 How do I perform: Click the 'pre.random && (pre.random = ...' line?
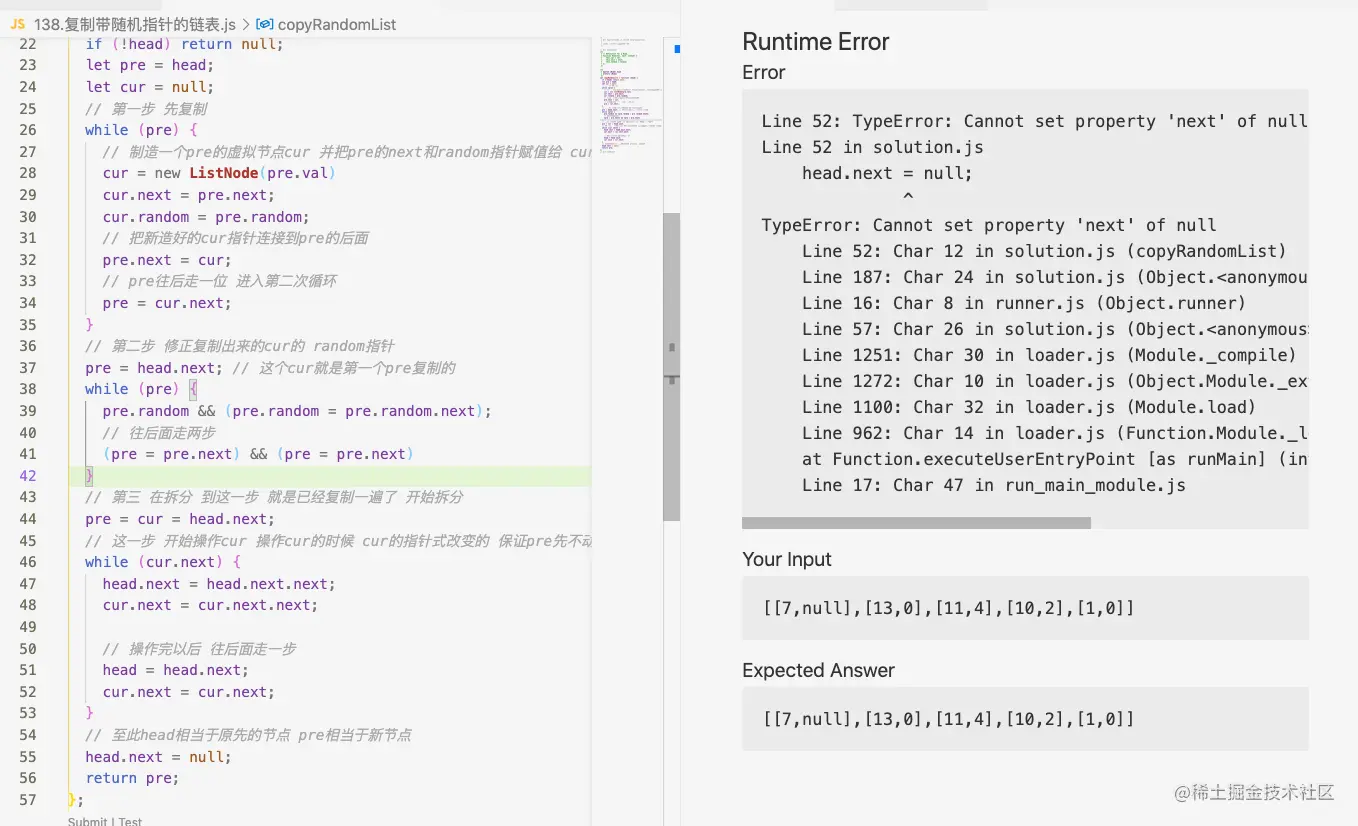click(x=297, y=411)
